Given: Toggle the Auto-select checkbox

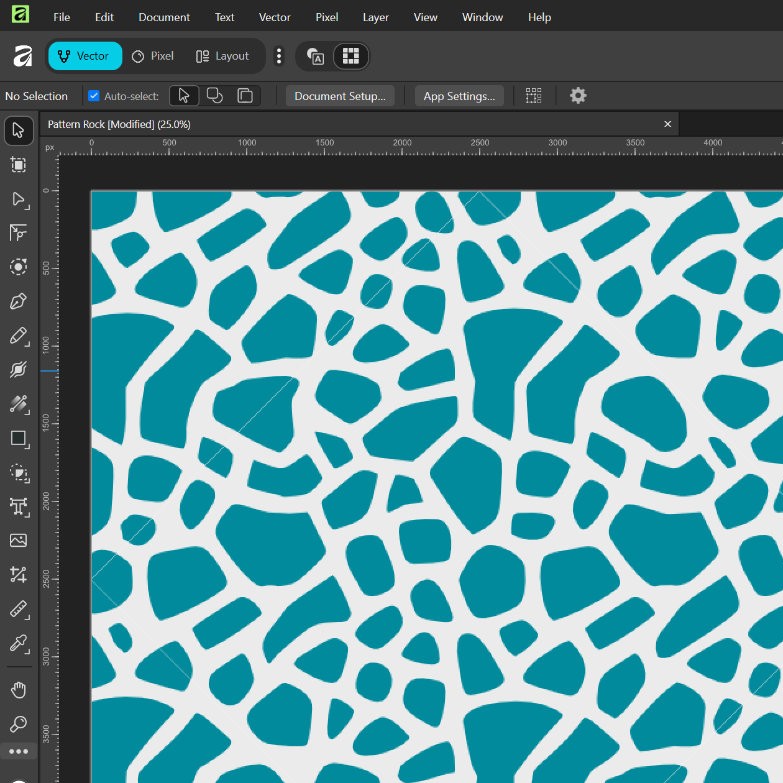Looking at the screenshot, I should pyautogui.click(x=94, y=96).
